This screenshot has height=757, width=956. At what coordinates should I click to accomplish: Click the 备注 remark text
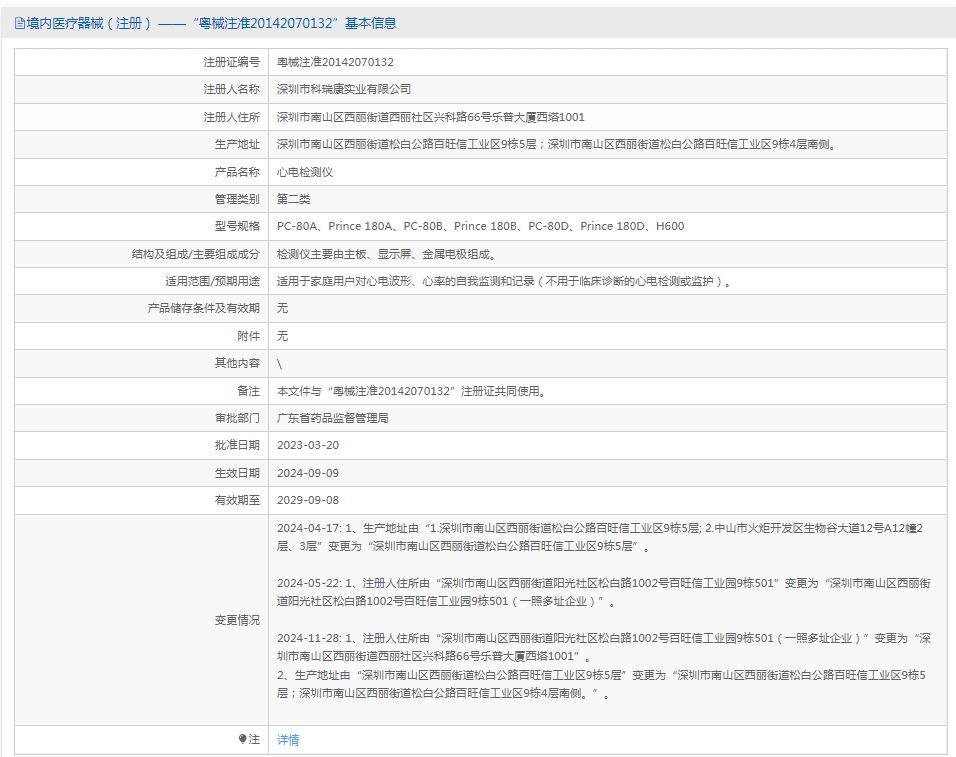pyautogui.click(x=411, y=390)
